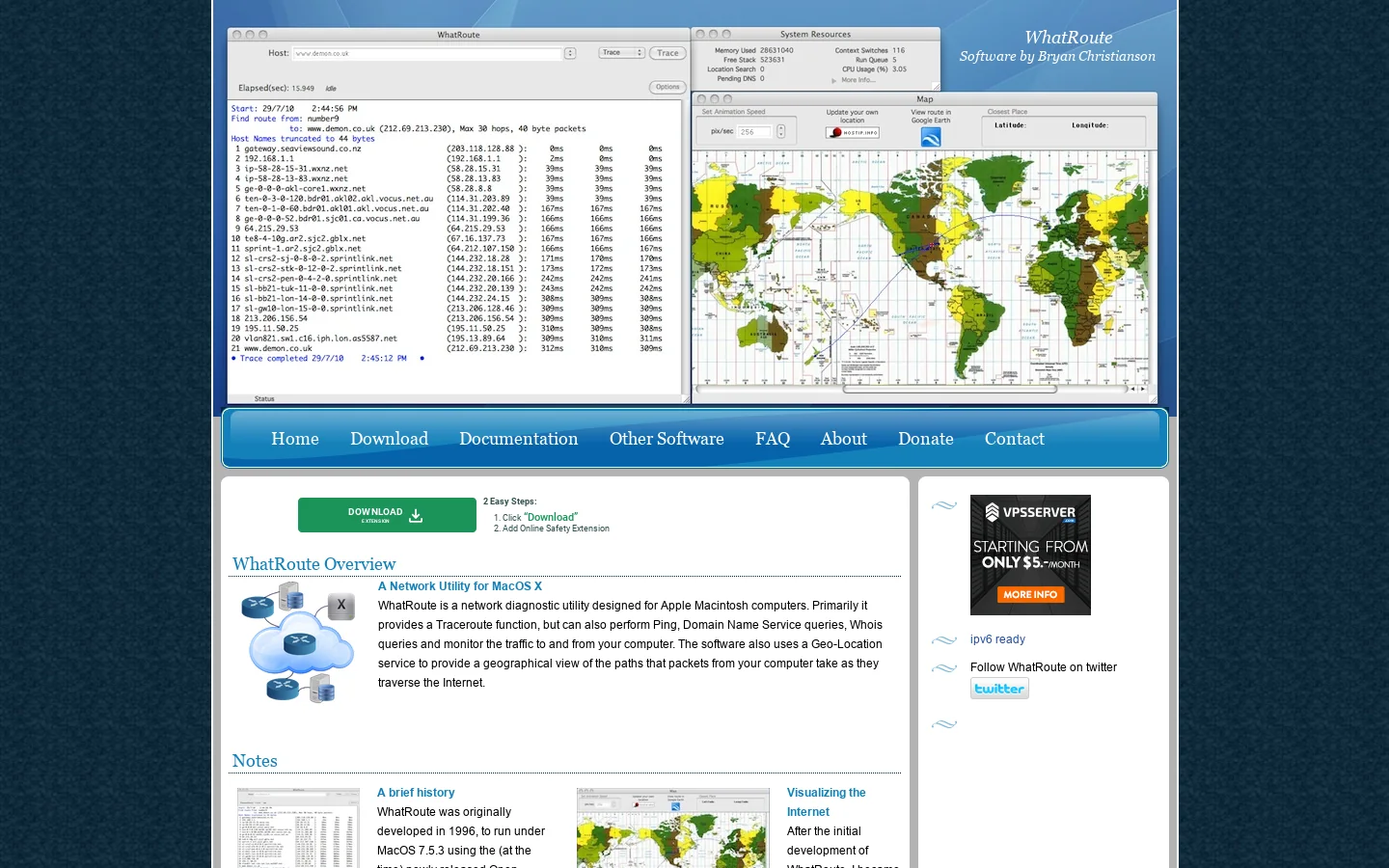Click the green "Download" word in step 1
The width and height of the screenshot is (1389, 868).
pyautogui.click(x=551, y=518)
